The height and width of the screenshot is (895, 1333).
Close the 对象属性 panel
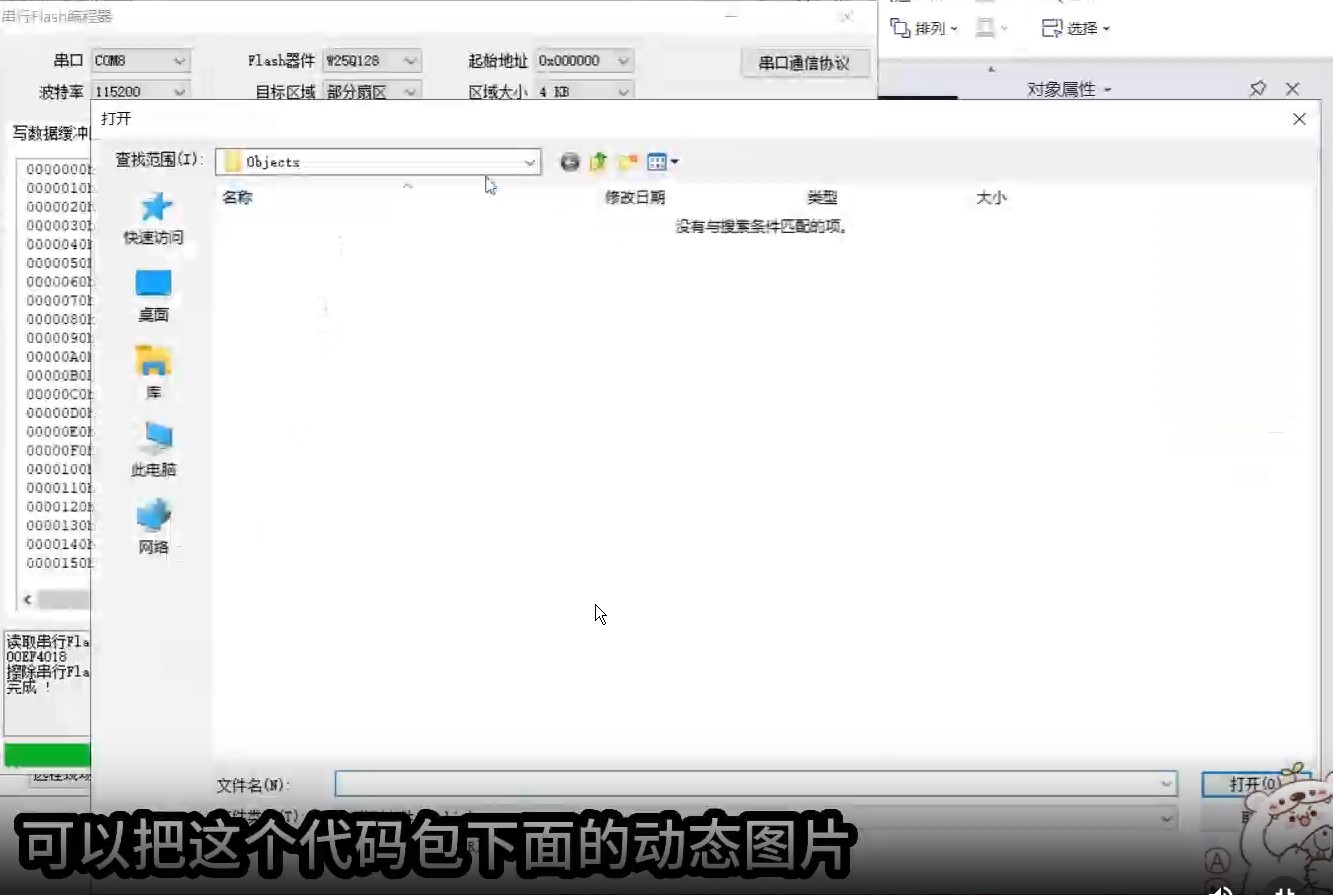point(1292,89)
